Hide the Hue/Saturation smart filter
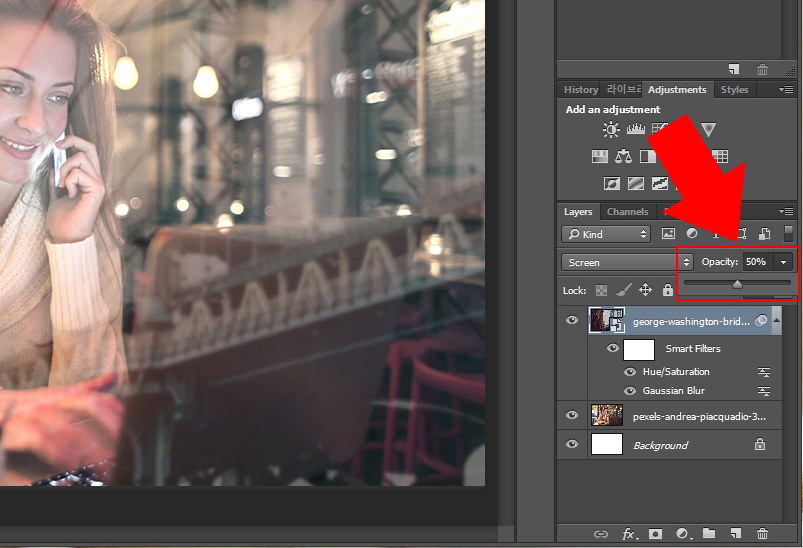803x548 pixels. point(630,372)
